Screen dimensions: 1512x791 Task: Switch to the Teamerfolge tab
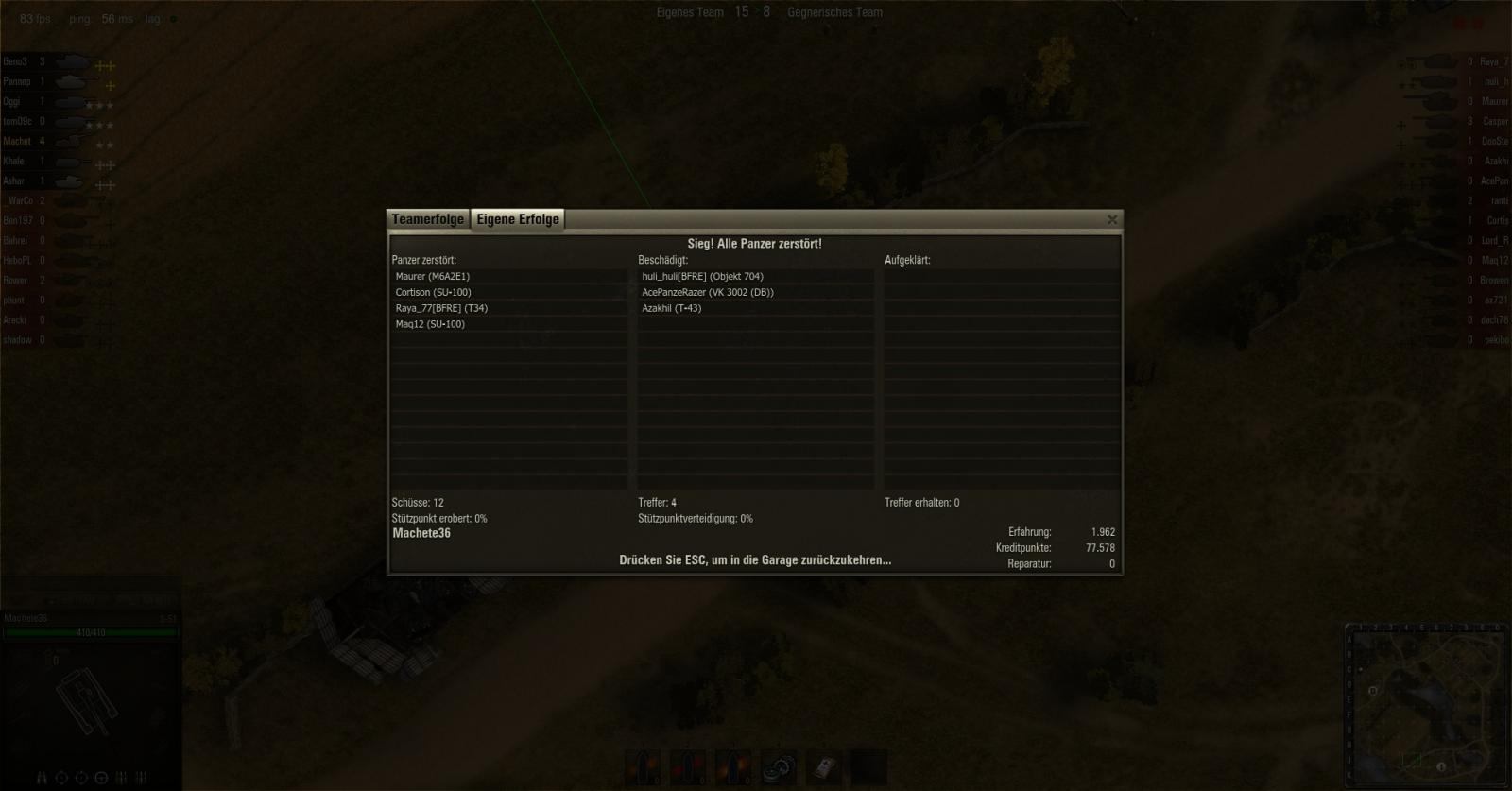coord(428,219)
